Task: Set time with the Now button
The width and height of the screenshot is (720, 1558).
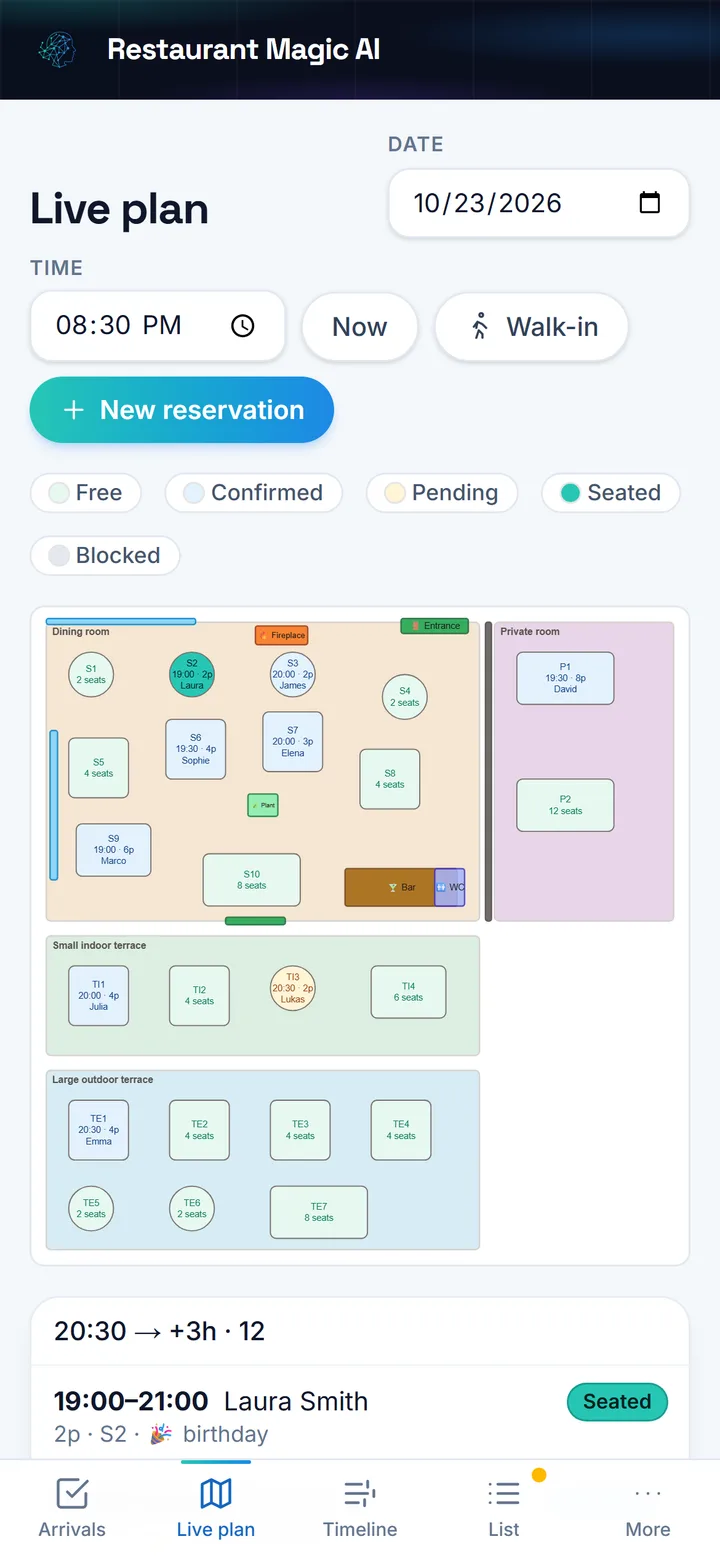Action: point(360,327)
